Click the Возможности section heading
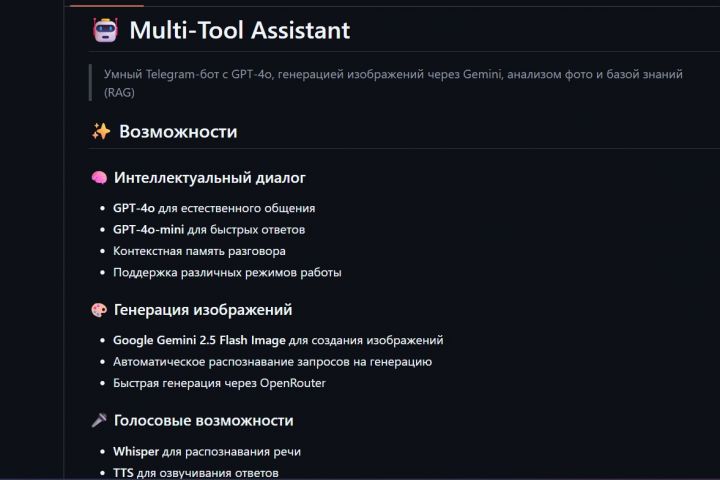 (178, 131)
